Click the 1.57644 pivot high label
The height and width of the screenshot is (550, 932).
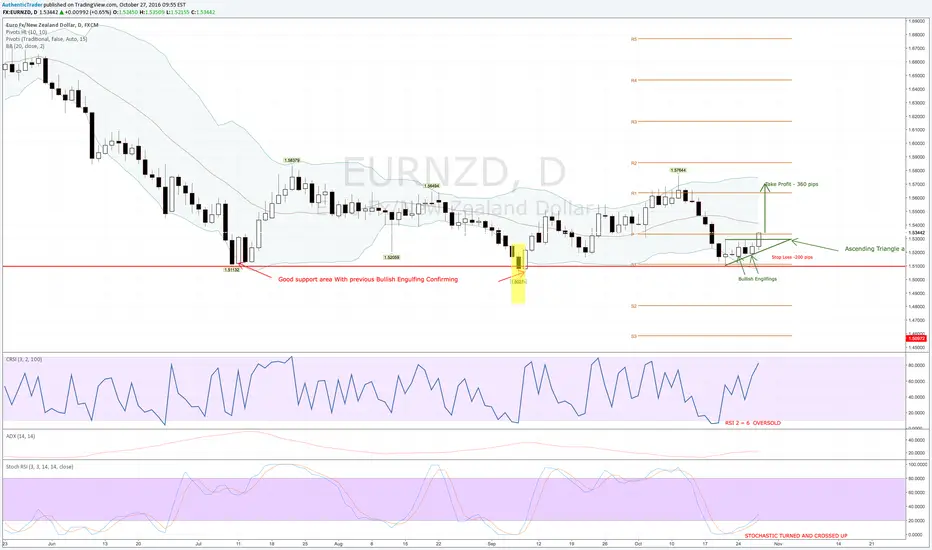coord(678,170)
